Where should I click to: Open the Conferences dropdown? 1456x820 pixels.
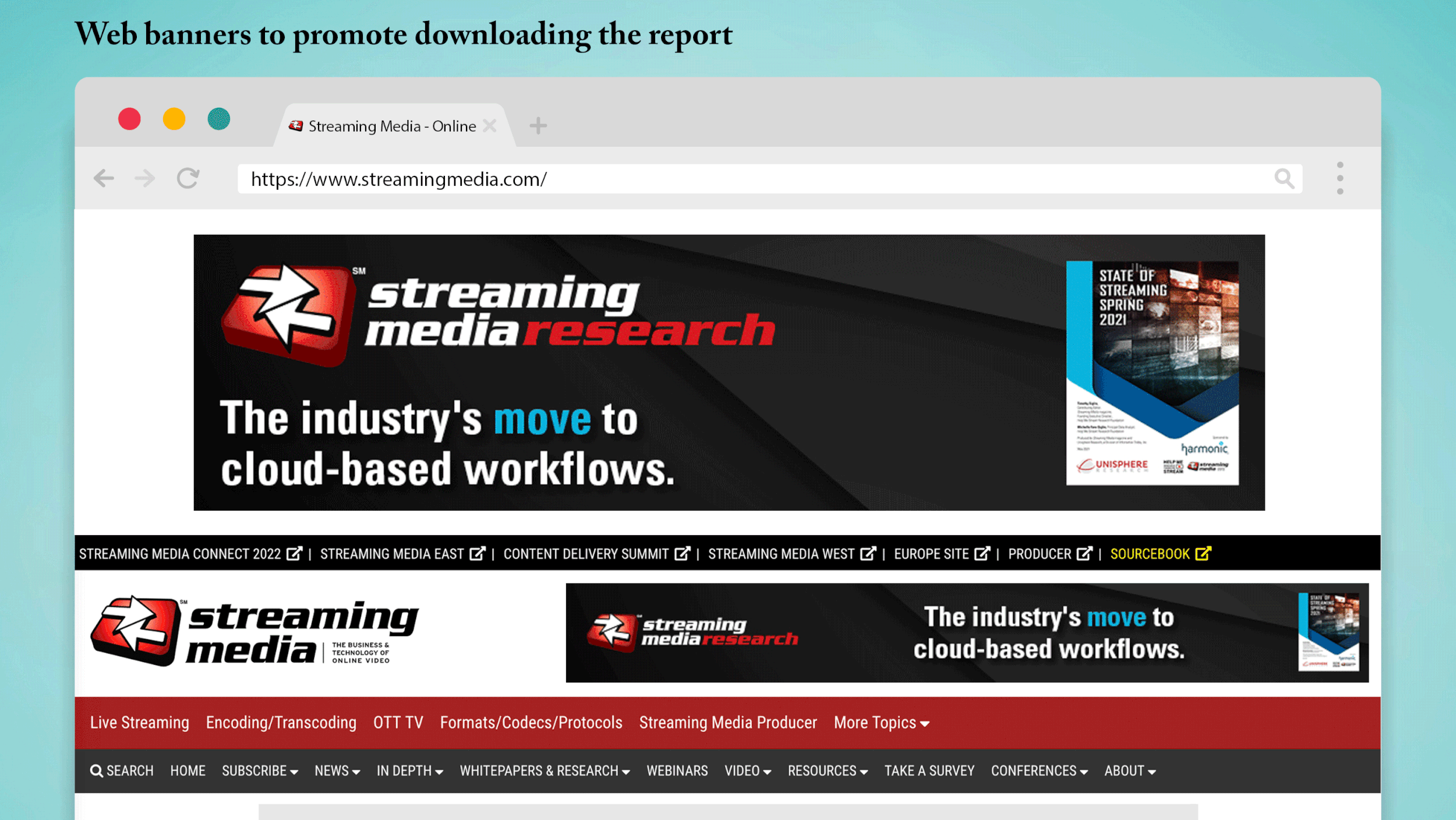pyautogui.click(x=1039, y=771)
